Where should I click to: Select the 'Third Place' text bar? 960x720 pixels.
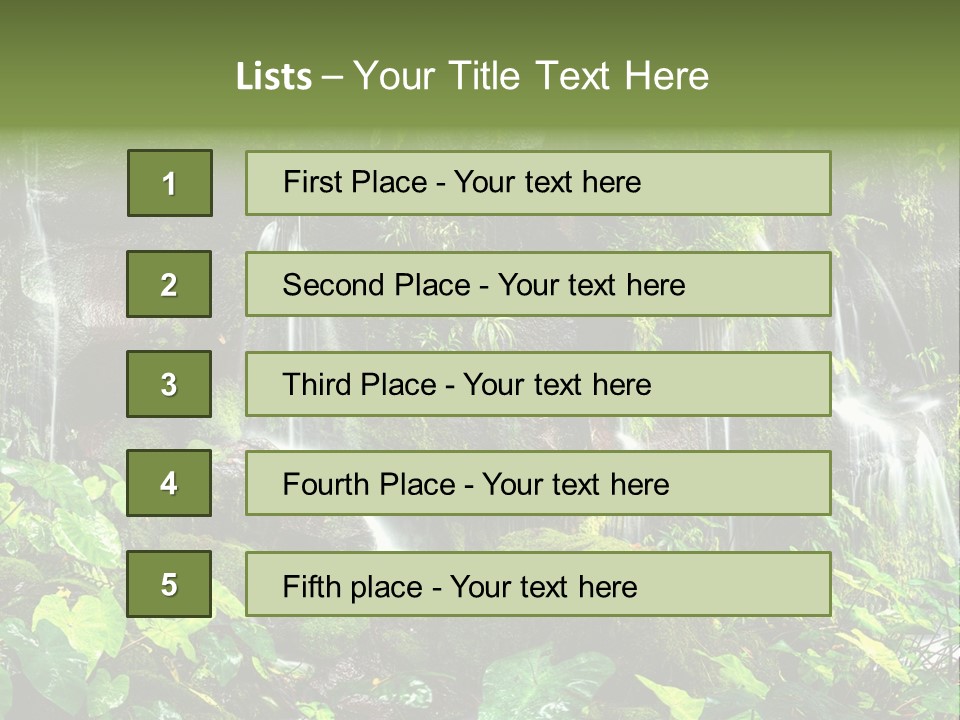(538, 384)
